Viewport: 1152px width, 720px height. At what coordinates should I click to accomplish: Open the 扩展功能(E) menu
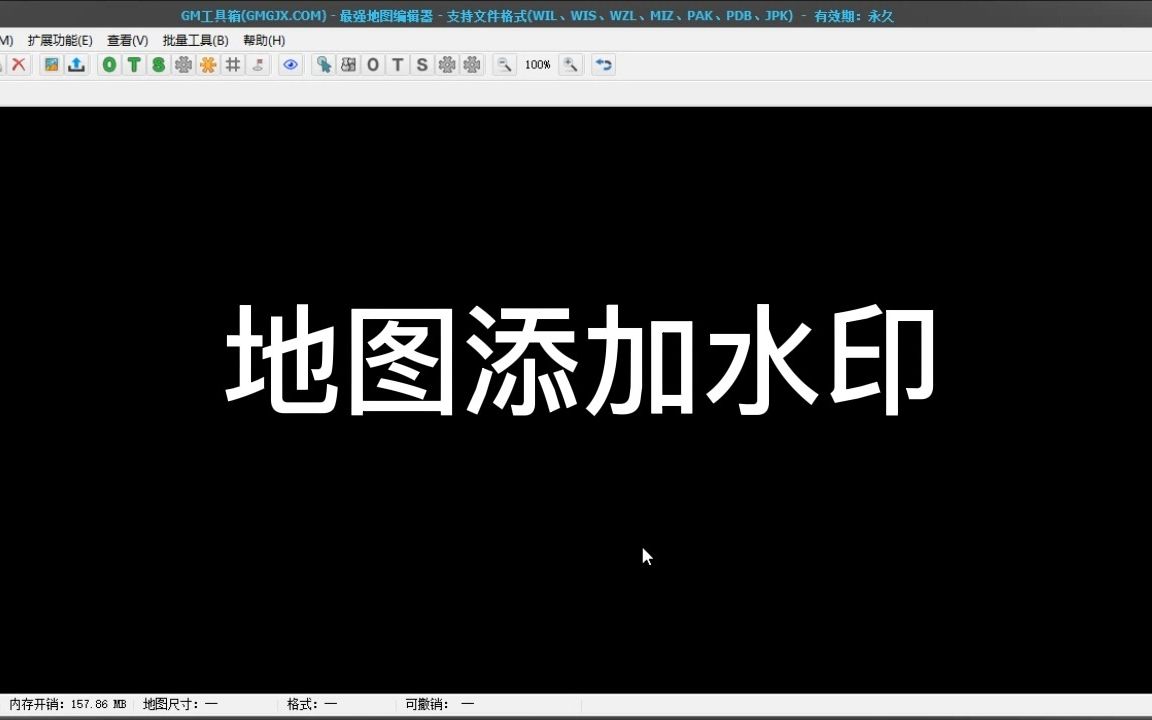[x=60, y=40]
